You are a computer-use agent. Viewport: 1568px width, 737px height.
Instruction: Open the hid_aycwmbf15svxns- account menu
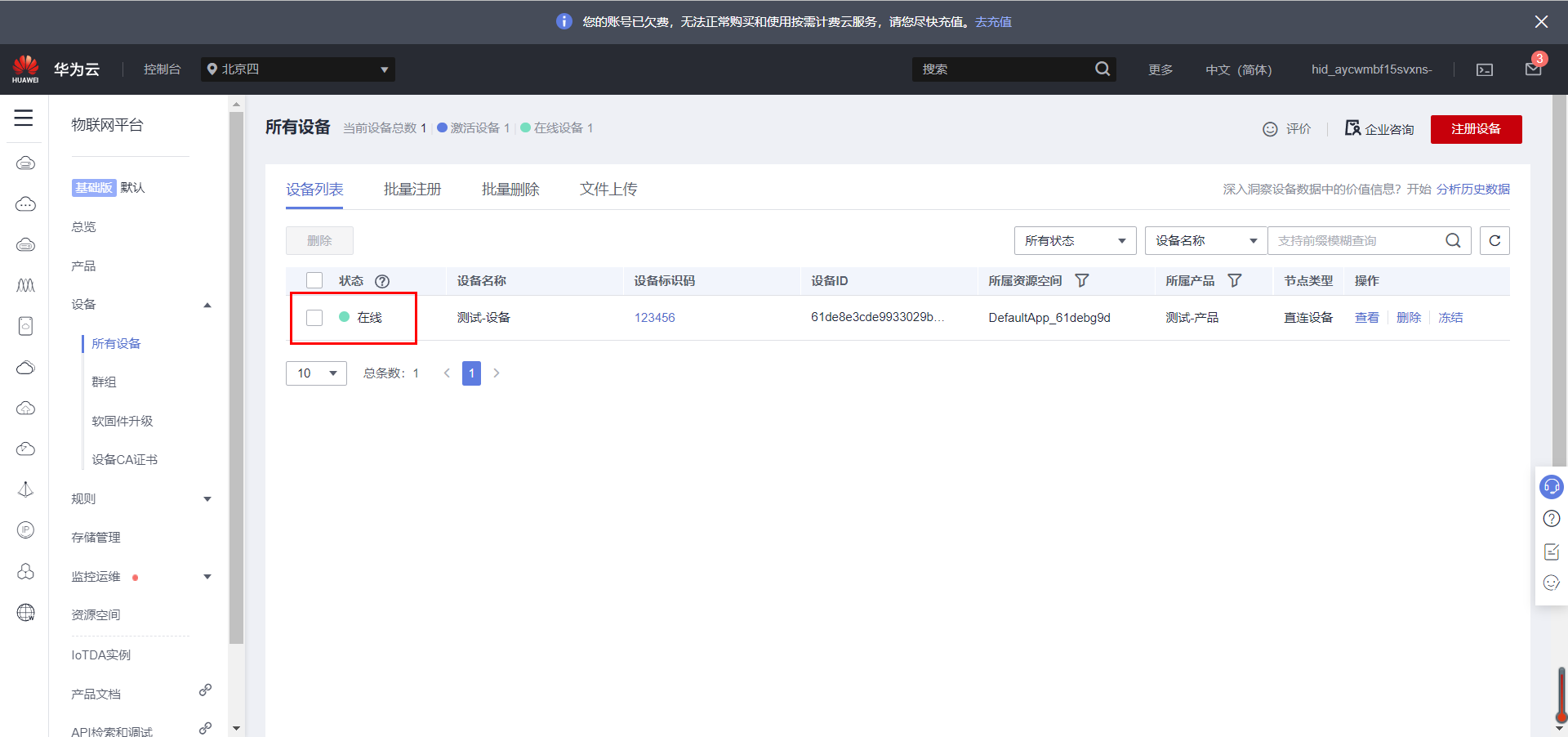(1372, 69)
